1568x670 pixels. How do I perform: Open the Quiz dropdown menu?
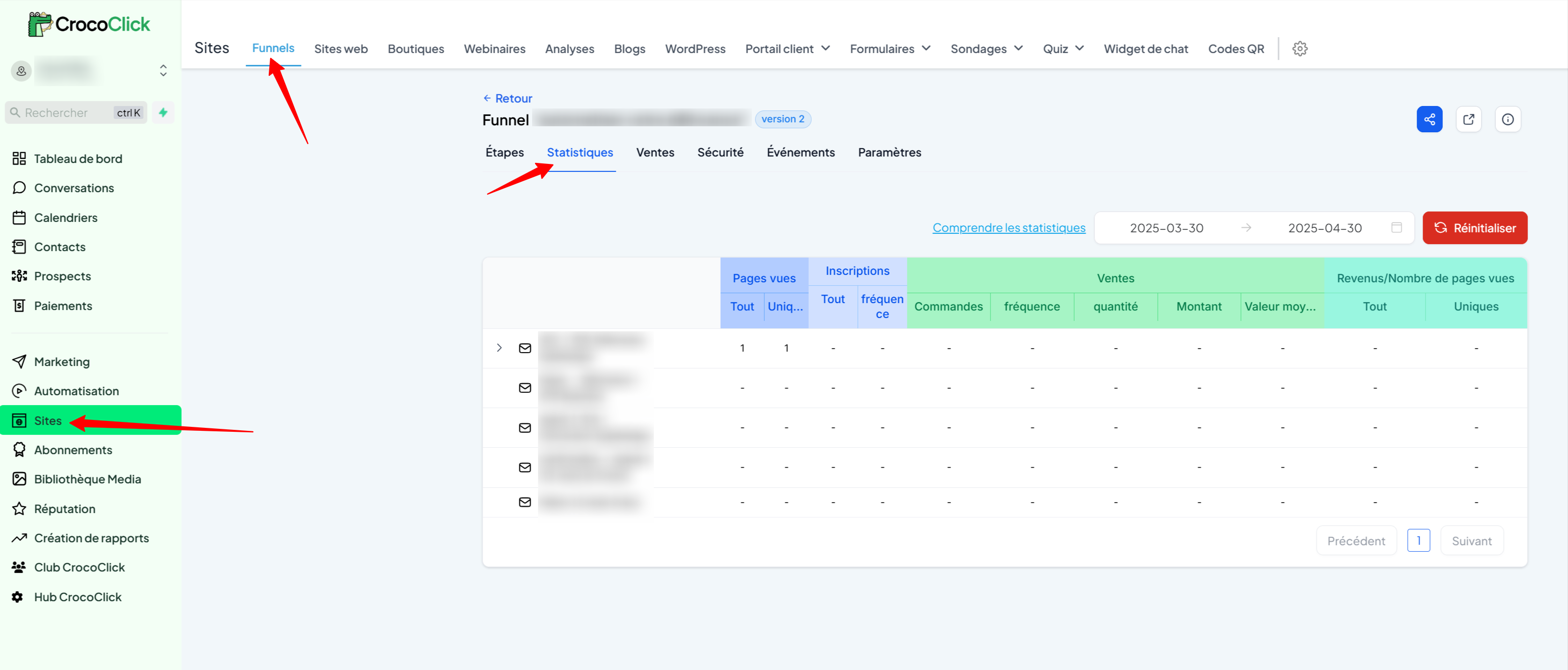click(1063, 49)
